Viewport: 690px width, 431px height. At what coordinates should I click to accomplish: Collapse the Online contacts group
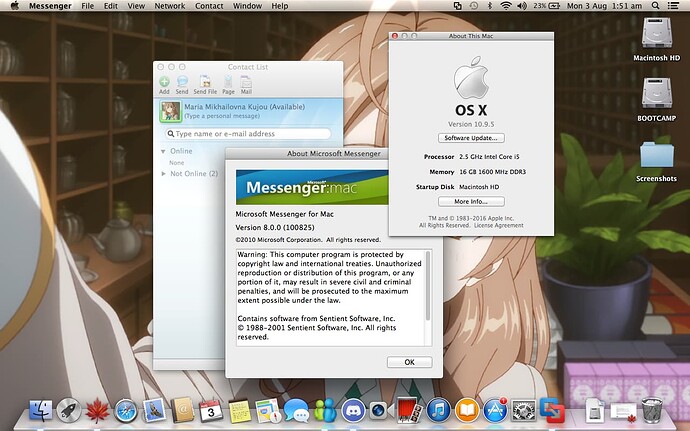click(x=163, y=151)
